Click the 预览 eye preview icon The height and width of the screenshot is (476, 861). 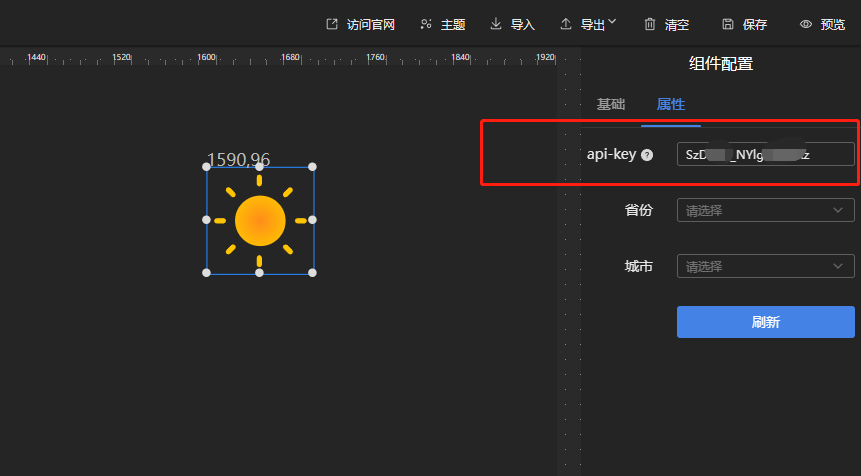[806, 24]
